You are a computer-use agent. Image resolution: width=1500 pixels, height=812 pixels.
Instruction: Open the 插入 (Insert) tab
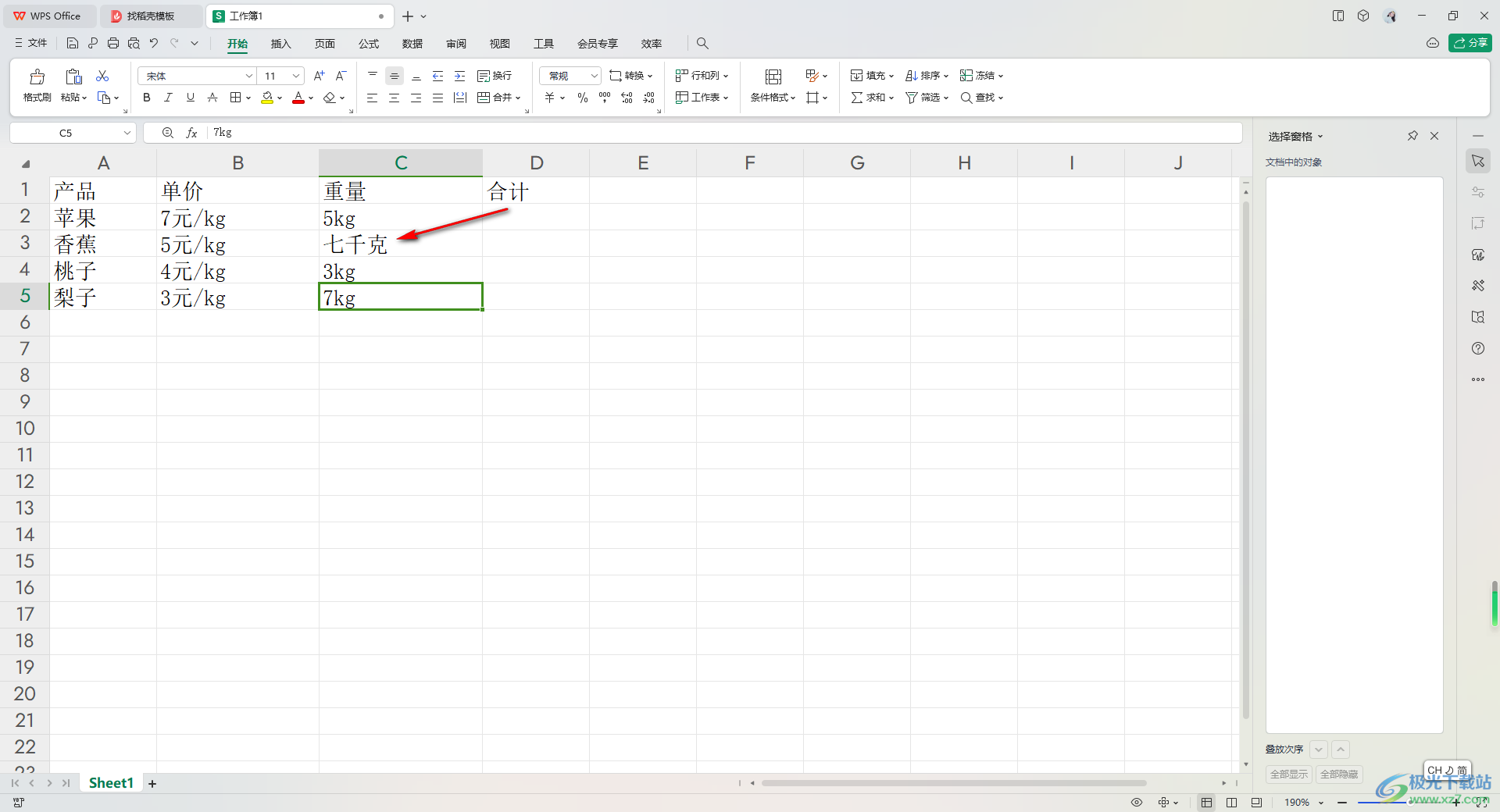point(280,44)
